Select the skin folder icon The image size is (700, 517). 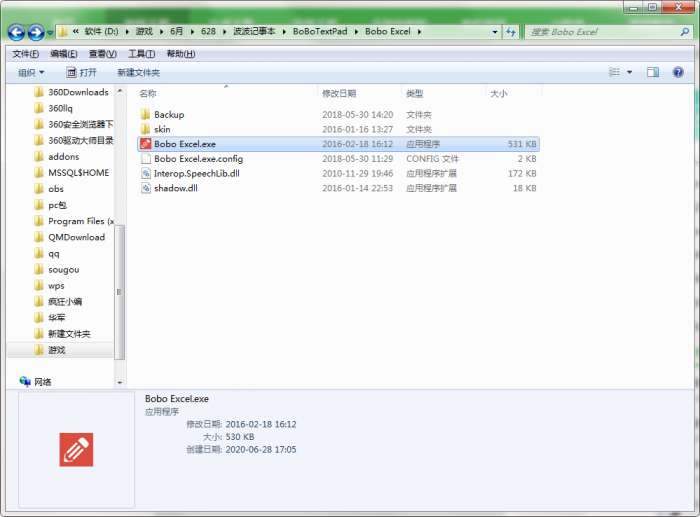(x=145, y=129)
